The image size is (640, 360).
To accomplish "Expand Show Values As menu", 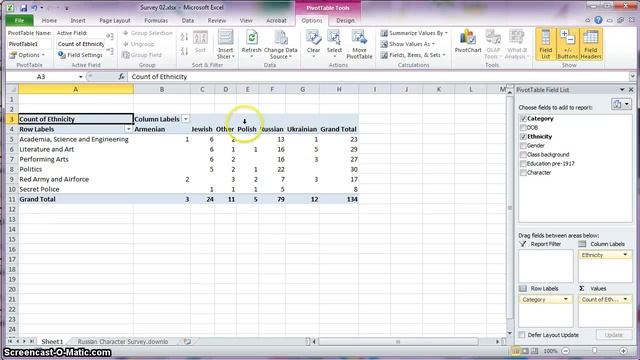I will (x=407, y=44).
